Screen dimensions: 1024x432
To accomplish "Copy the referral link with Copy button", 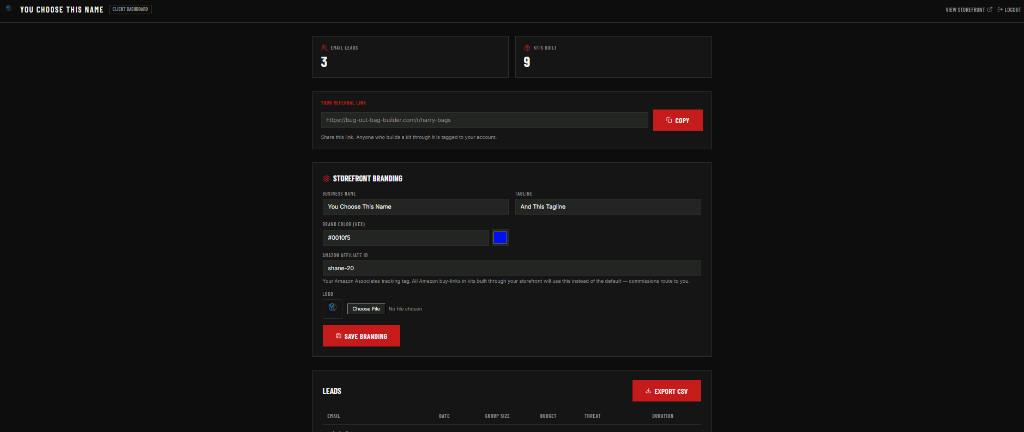I will coord(678,120).
